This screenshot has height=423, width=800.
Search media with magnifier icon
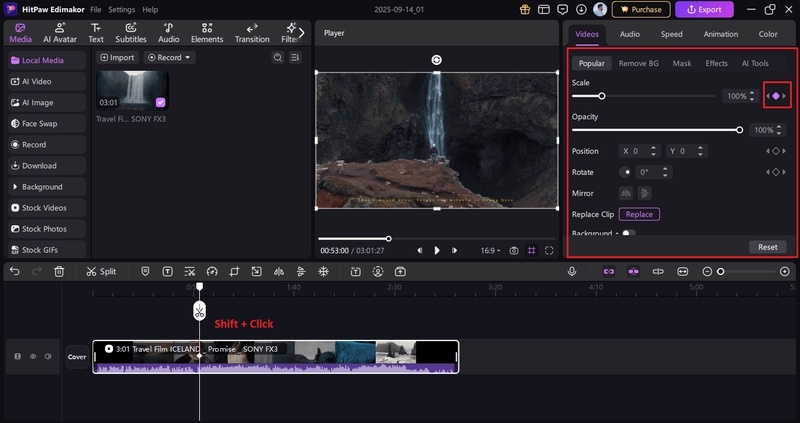click(x=278, y=58)
